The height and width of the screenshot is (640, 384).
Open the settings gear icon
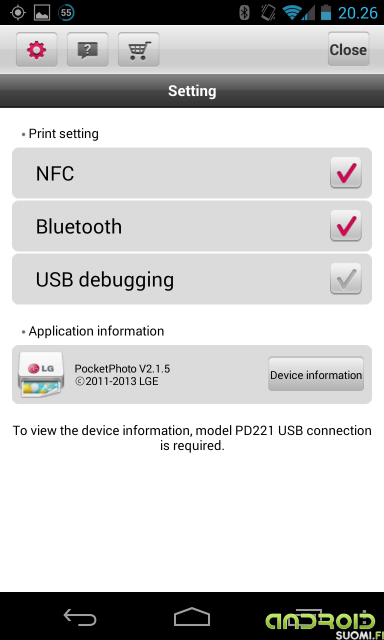point(37,50)
